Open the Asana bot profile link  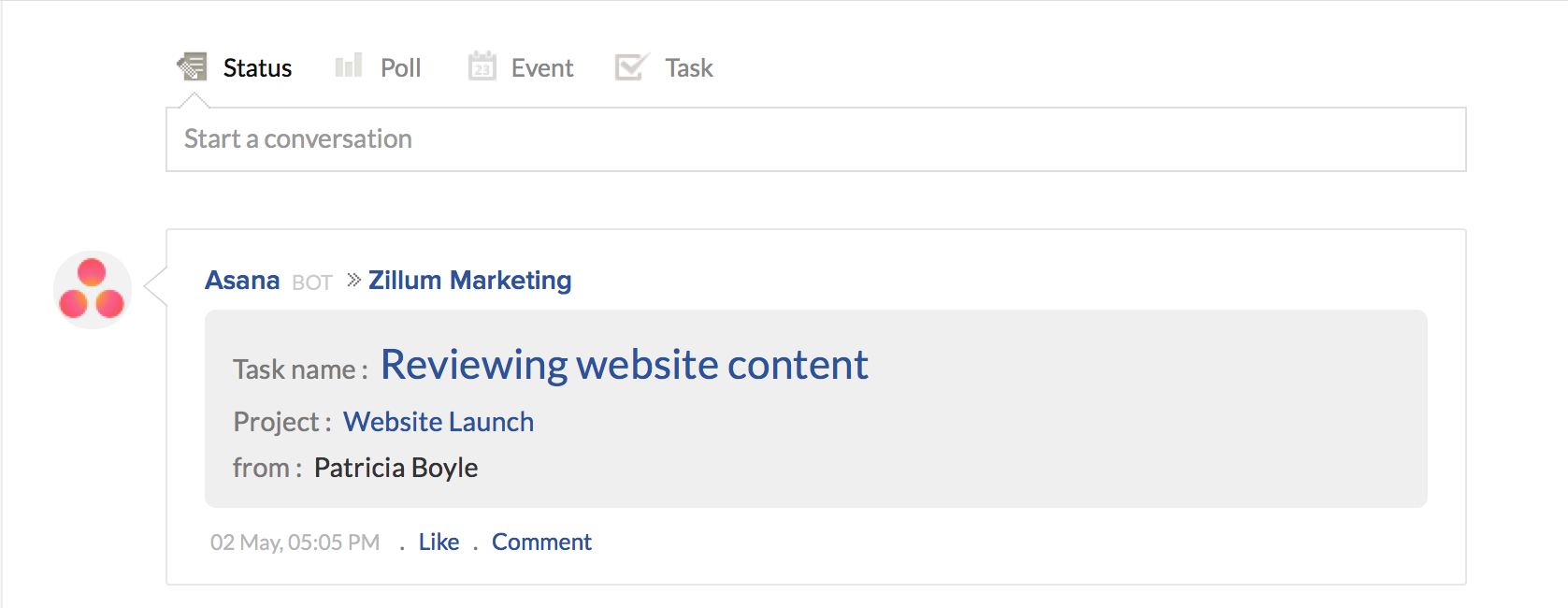(242, 281)
